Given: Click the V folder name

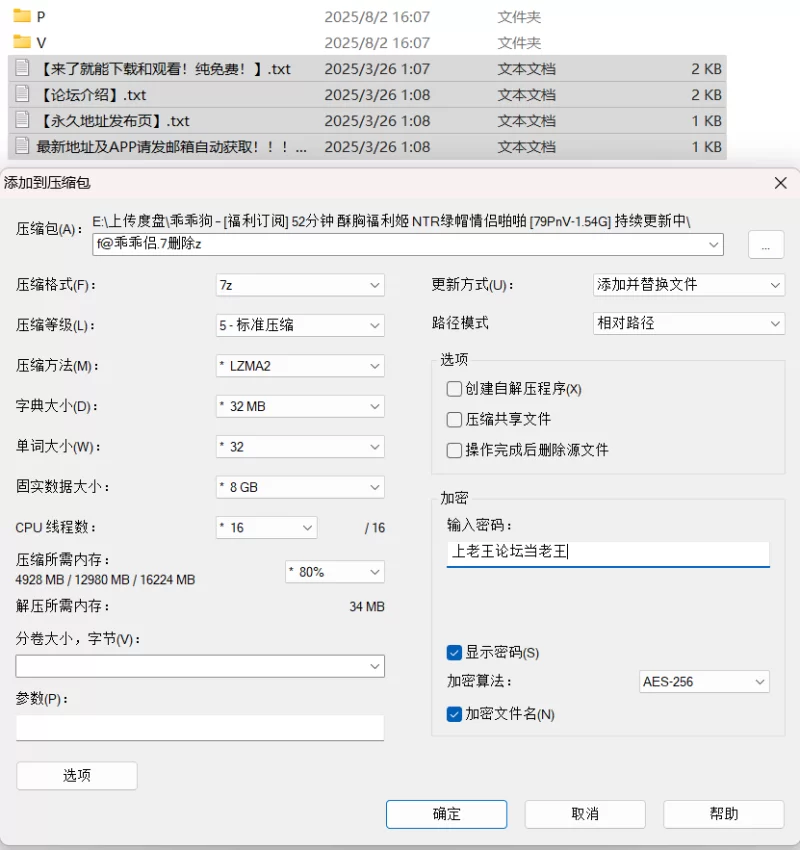Looking at the screenshot, I should (41, 43).
